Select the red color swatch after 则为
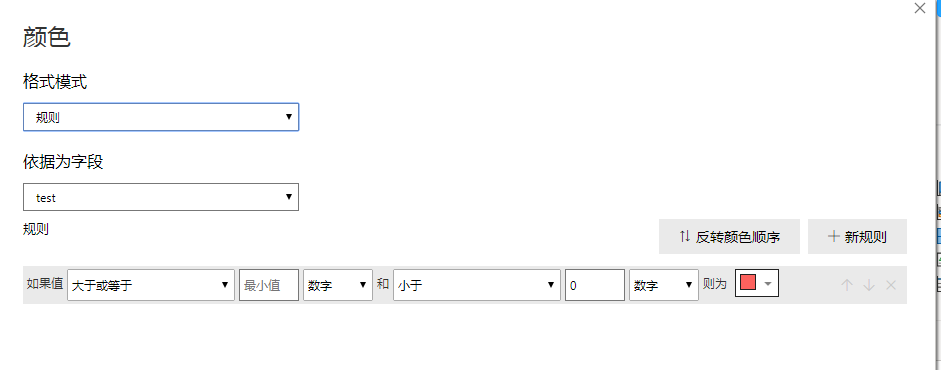Image resolution: width=941 pixels, height=370 pixels. coord(748,282)
